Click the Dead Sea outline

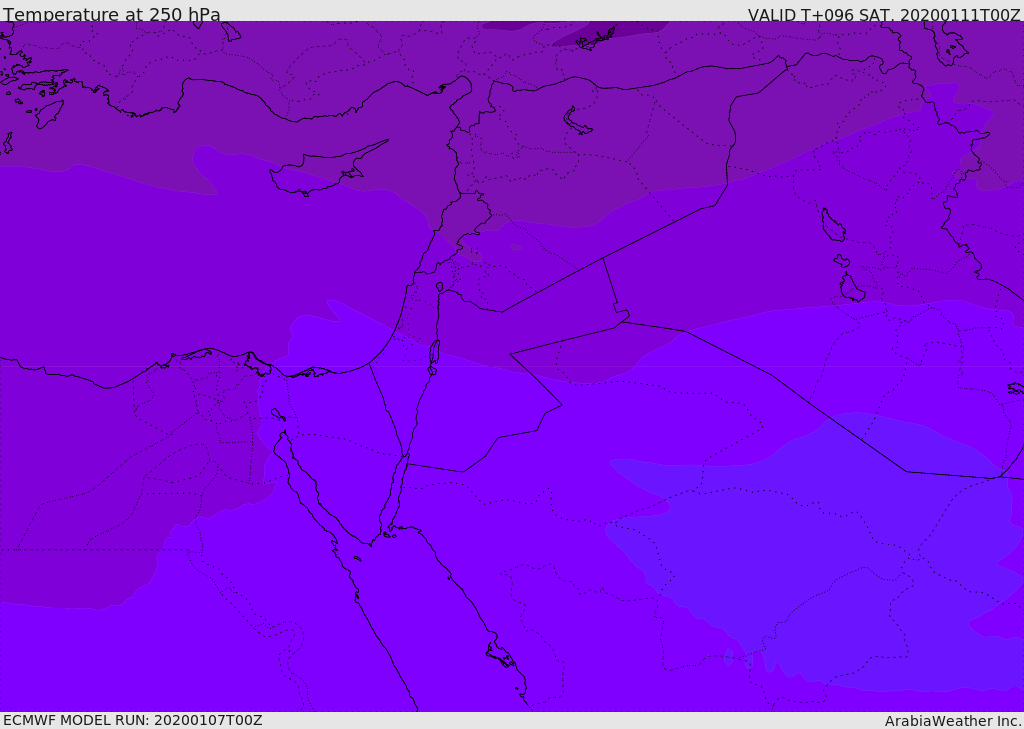click(434, 353)
